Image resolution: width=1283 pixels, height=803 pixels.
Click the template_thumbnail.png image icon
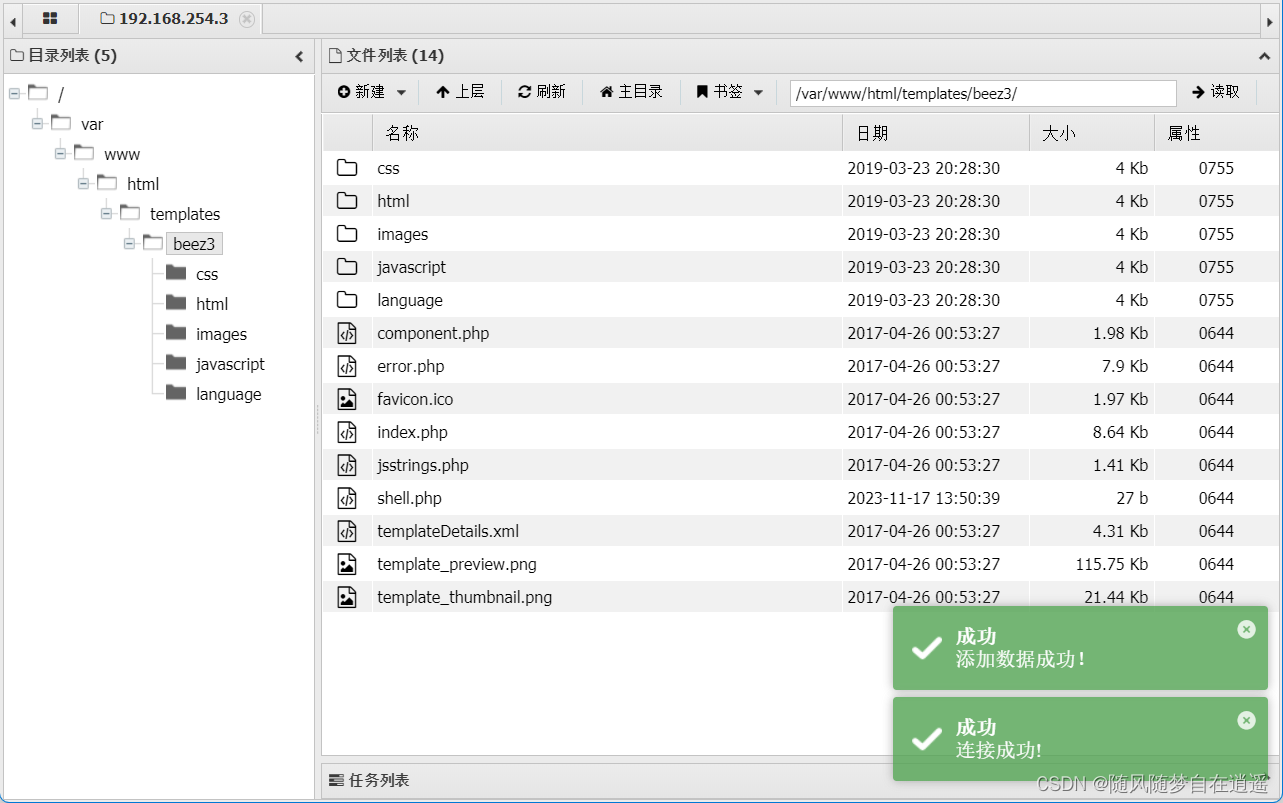(x=347, y=597)
